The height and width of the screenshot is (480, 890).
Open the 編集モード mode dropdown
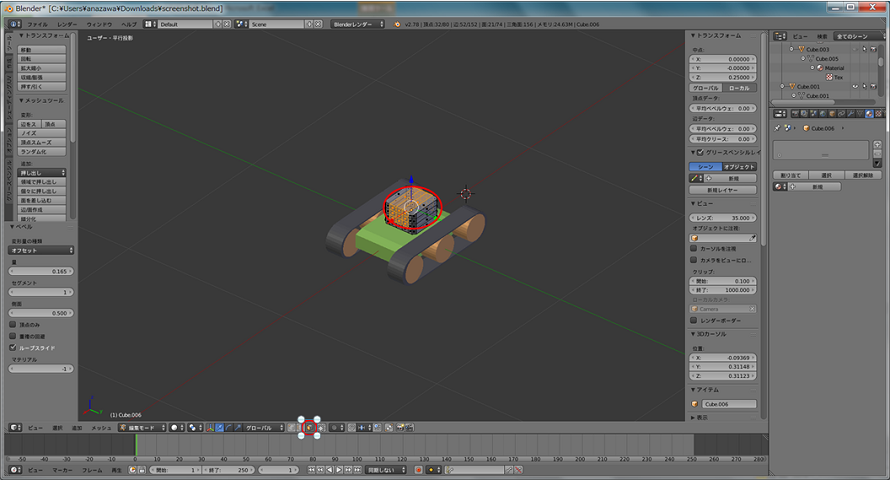coord(140,427)
